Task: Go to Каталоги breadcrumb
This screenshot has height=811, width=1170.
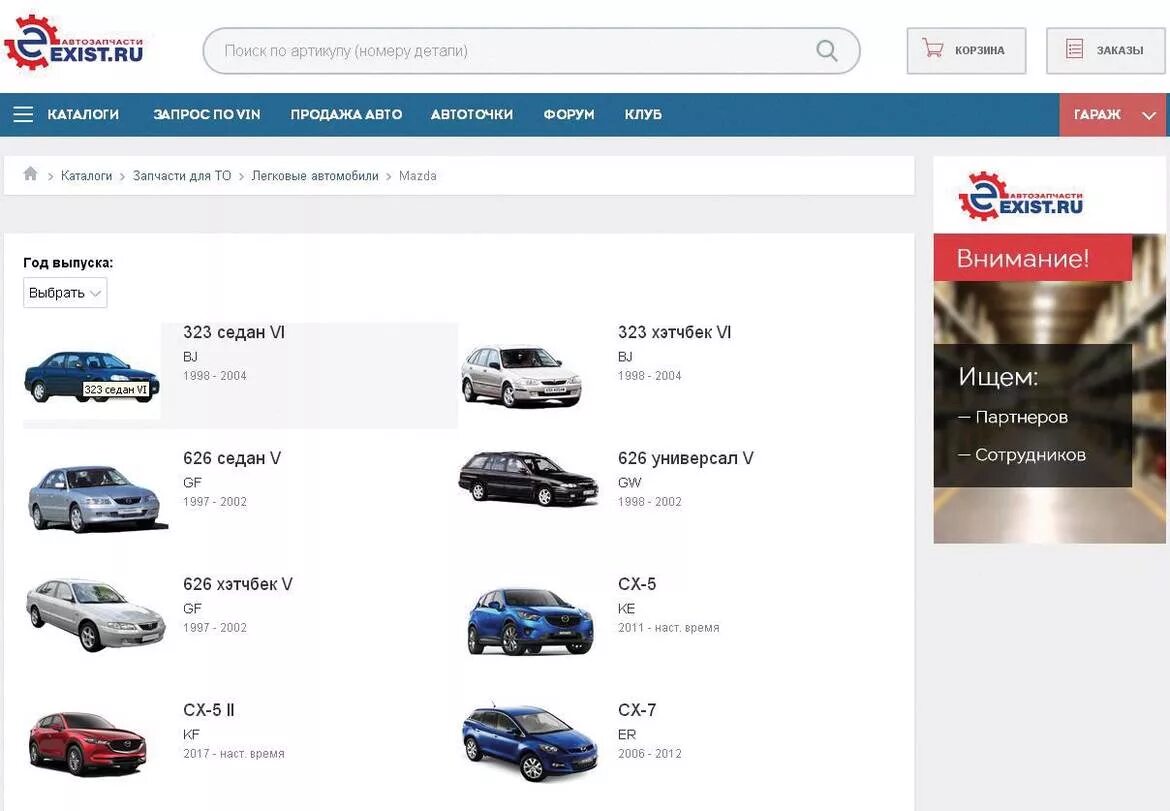Action: 87,176
